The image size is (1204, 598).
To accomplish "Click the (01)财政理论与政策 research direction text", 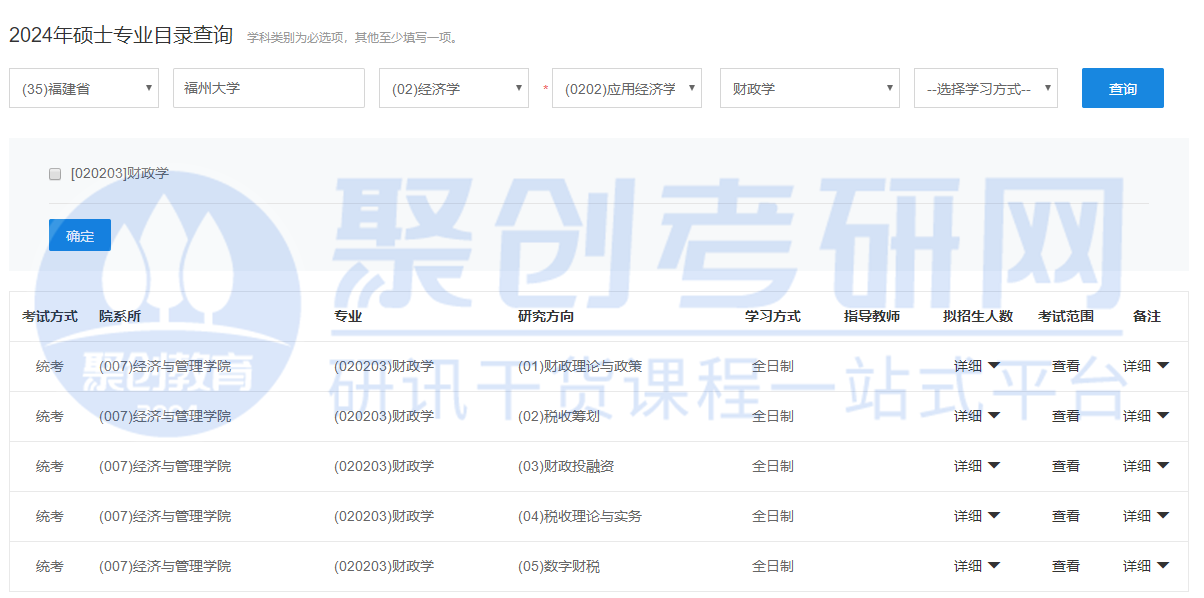I will coord(580,366).
